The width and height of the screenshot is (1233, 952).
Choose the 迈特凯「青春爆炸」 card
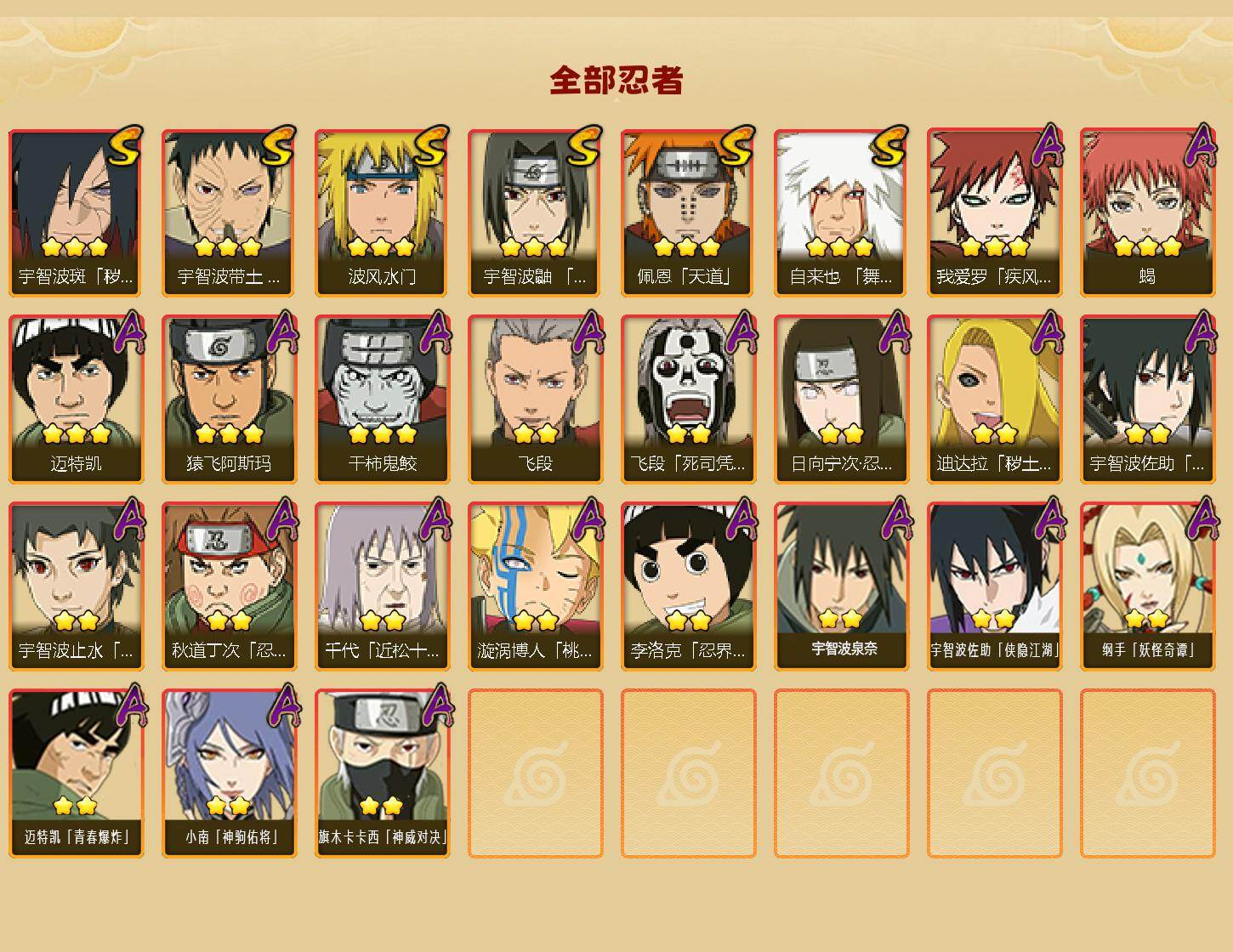click(x=76, y=773)
